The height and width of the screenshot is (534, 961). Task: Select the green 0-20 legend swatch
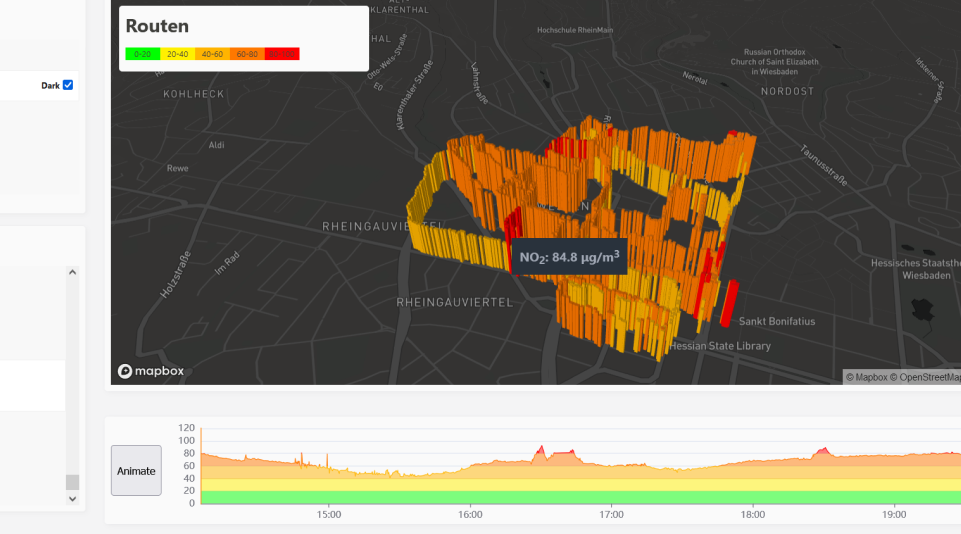pyautogui.click(x=142, y=54)
